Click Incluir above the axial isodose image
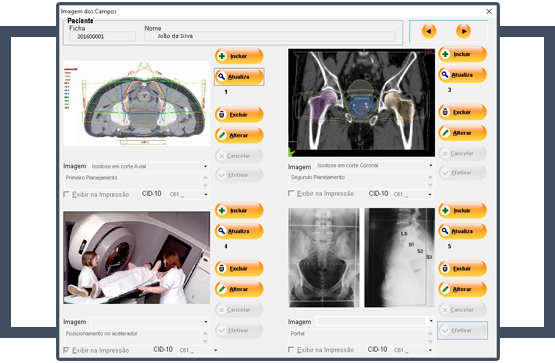Screen dimensions: 555x363 pos(239,56)
